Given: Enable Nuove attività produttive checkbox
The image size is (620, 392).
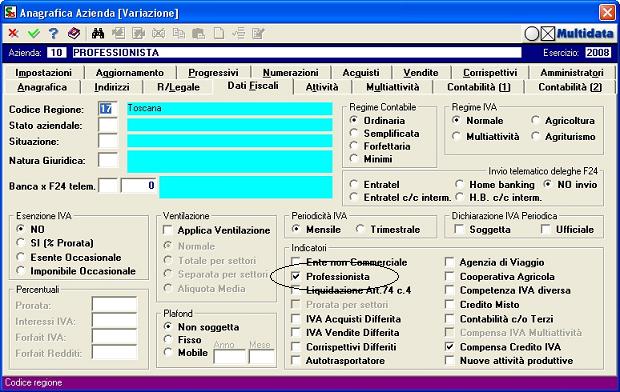Looking at the screenshot, I should (x=449, y=360).
